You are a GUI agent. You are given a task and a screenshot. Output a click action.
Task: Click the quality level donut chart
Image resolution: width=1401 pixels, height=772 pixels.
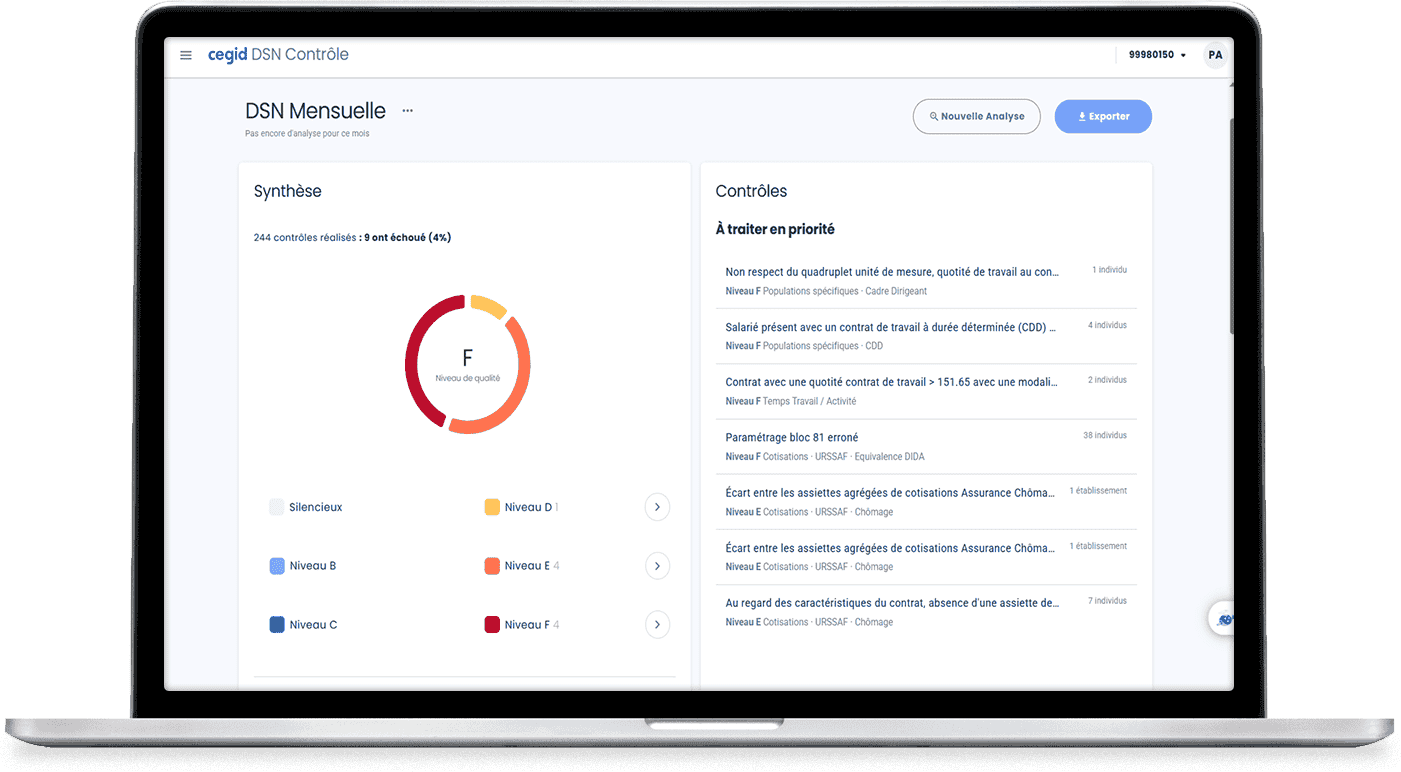pyautogui.click(x=467, y=364)
